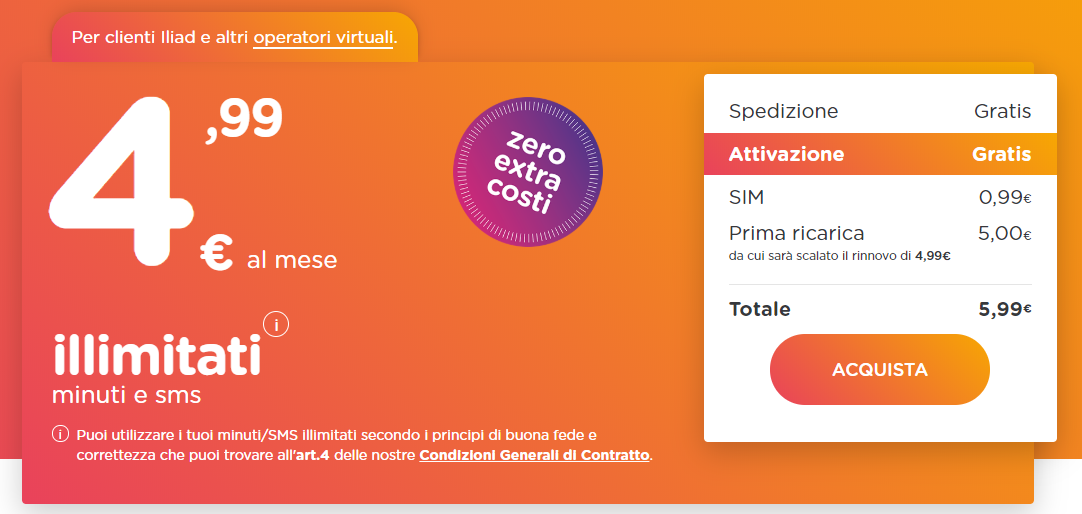Click the "minuti e sms" subtitle

pyautogui.click(x=126, y=395)
